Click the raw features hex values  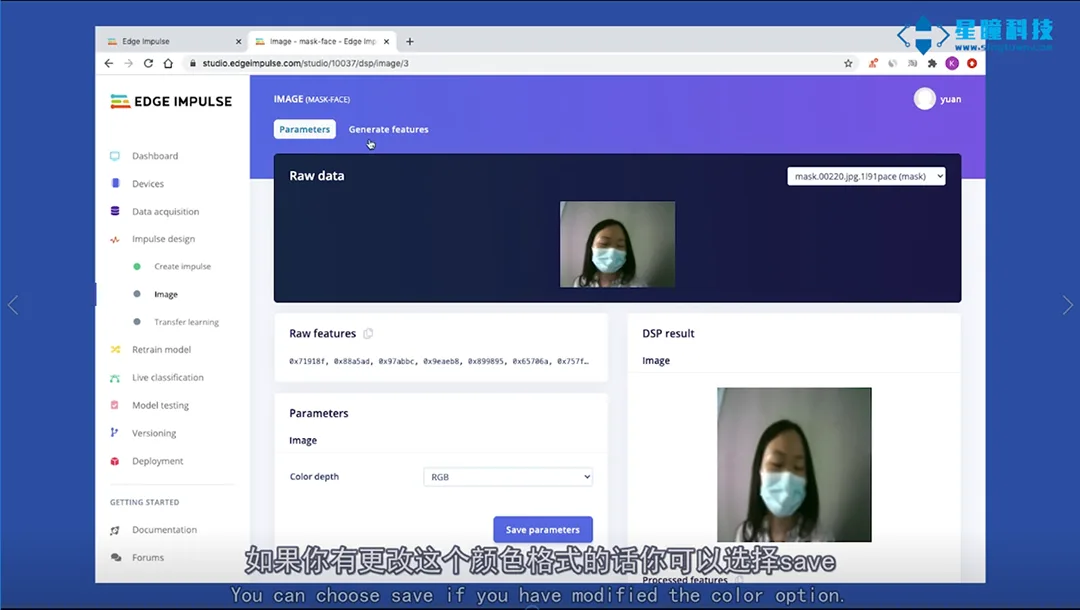pos(439,361)
